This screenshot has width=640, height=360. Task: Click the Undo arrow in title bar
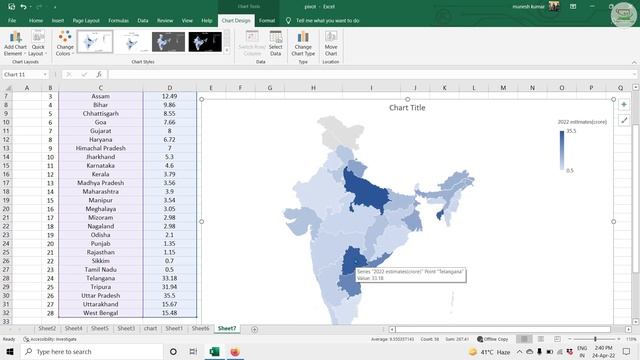(x=23, y=7)
